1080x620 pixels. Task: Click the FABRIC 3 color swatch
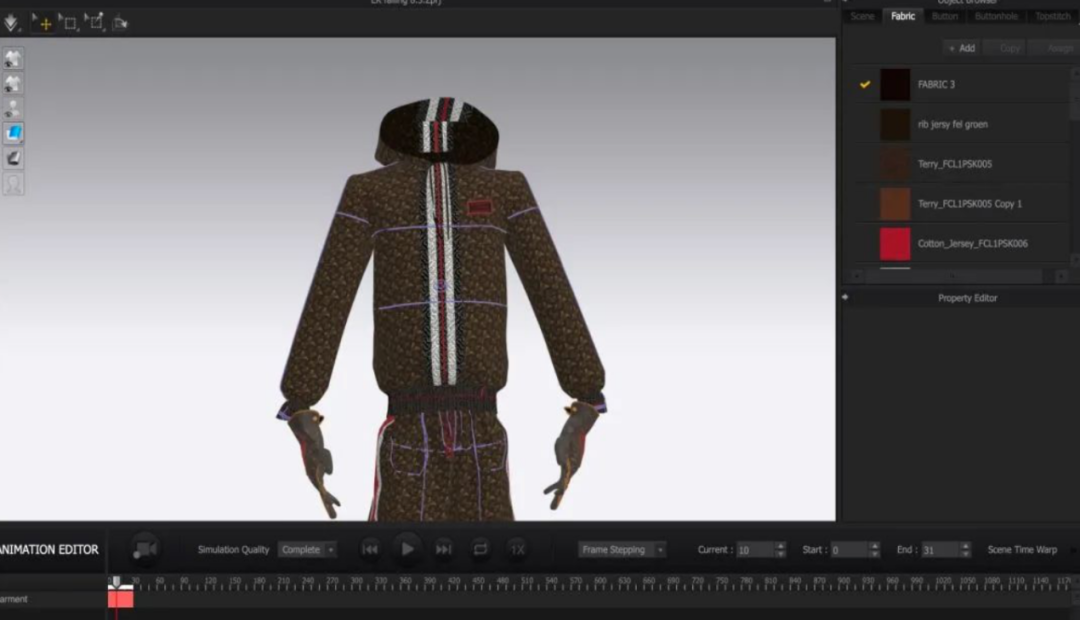895,85
